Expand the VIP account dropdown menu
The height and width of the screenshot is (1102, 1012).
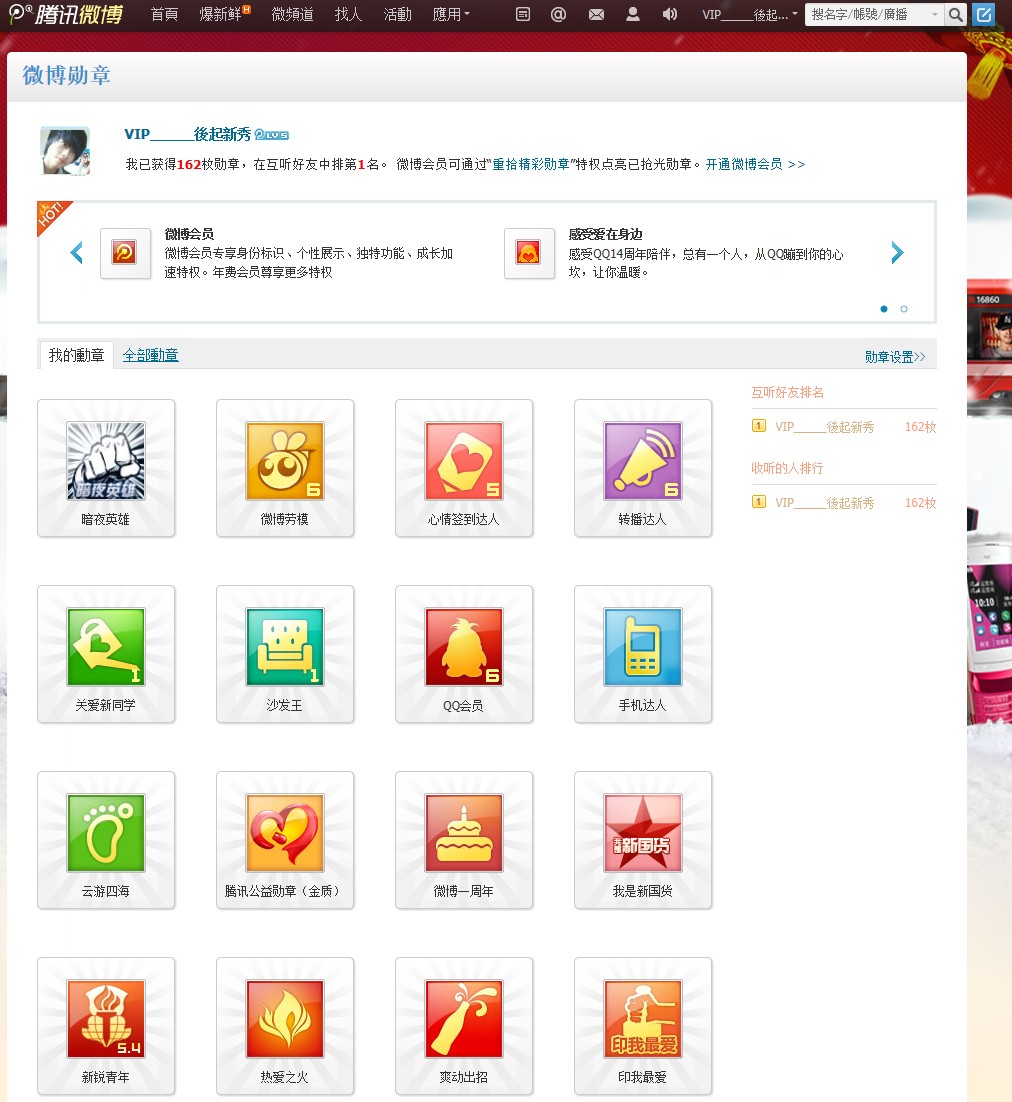pyautogui.click(x=749, y=14)
